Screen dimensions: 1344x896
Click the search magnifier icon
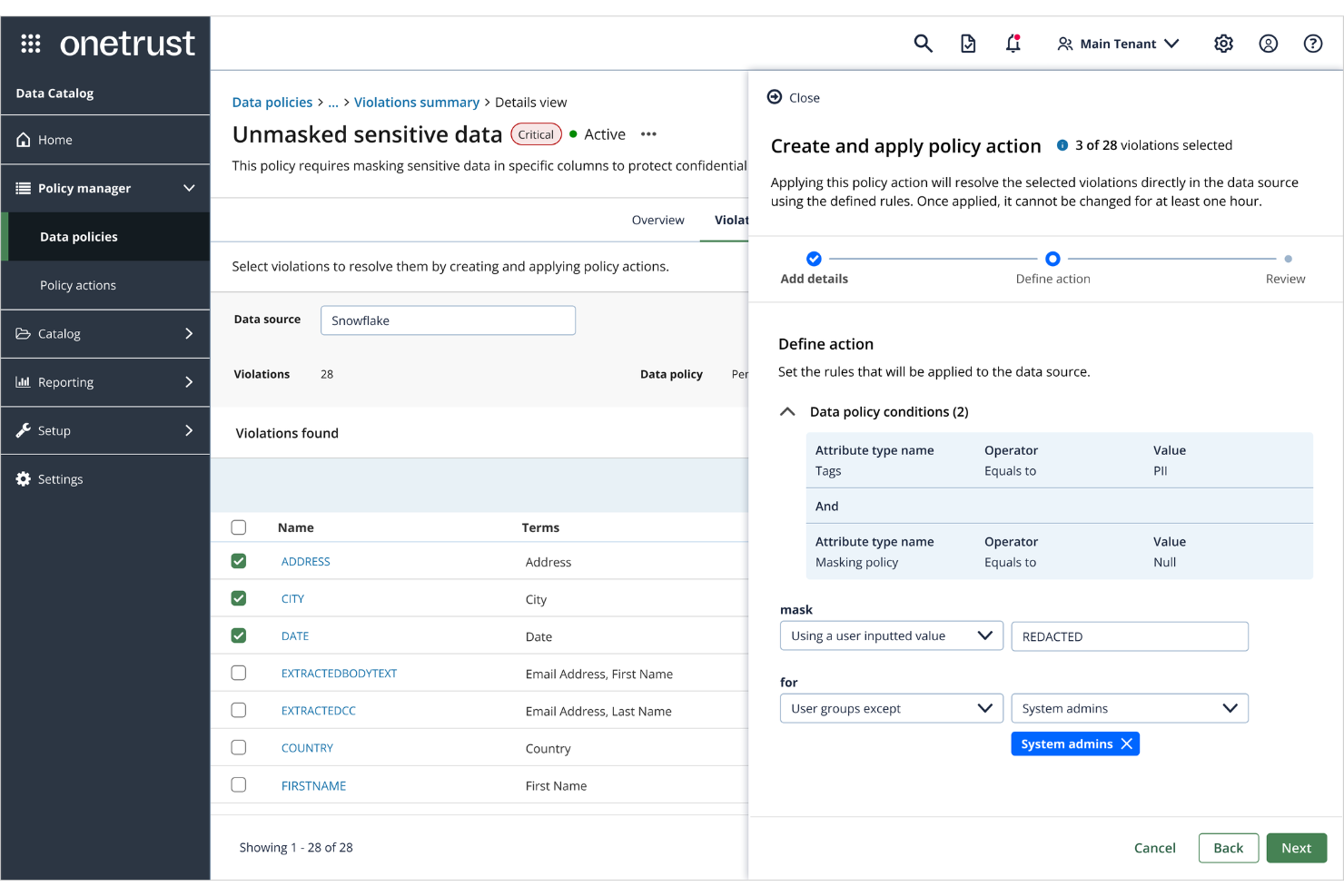[x=923, y=43]
